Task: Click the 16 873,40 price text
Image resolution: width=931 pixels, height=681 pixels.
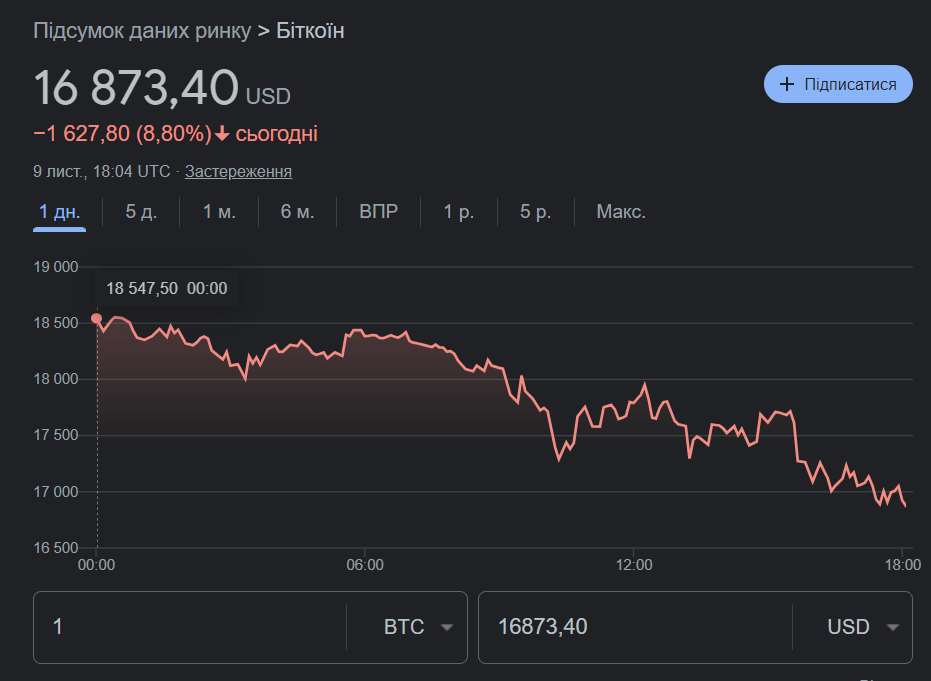Action: pyautogui.click(x=136, y=88)
